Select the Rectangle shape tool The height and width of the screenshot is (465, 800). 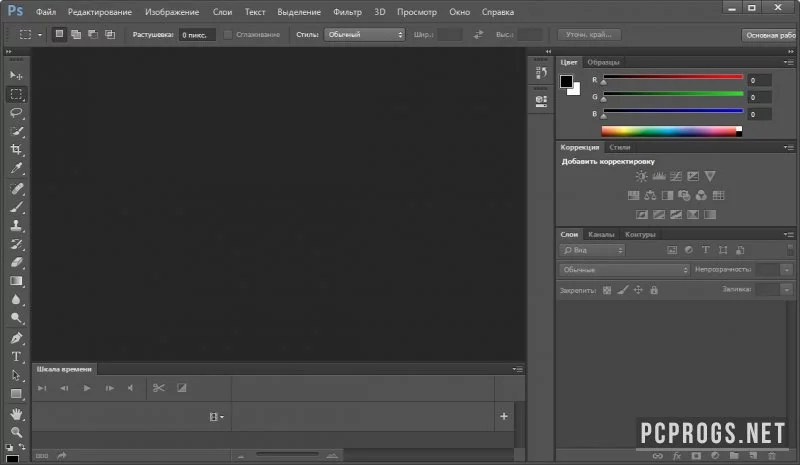pos(16,394)
